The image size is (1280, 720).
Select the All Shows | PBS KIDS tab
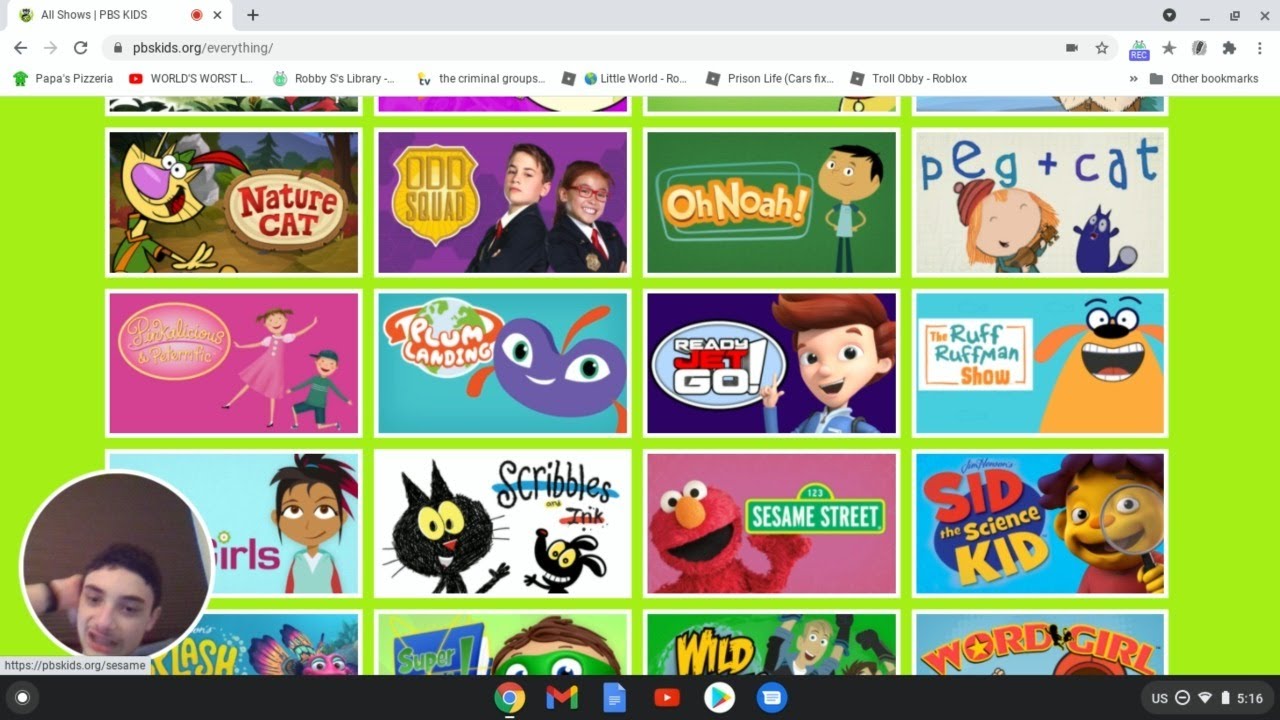point(119,15)
